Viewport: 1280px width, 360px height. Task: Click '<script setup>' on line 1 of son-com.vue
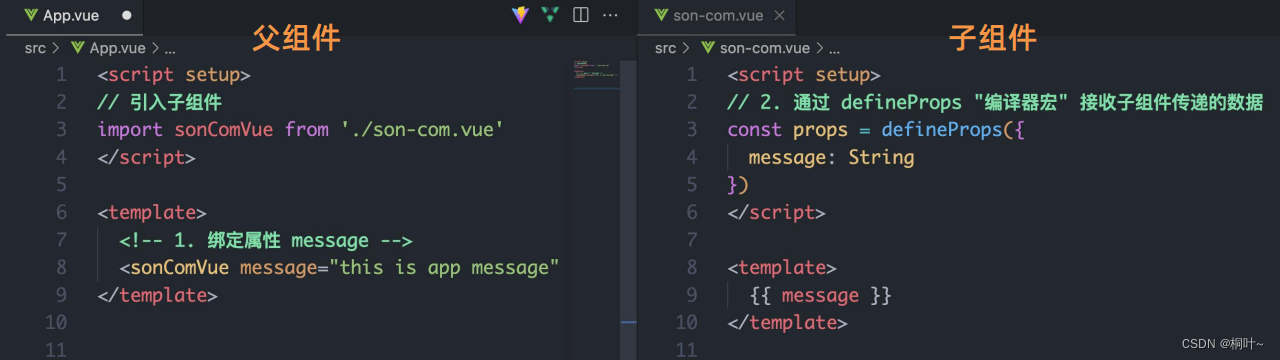coord(804,74)
